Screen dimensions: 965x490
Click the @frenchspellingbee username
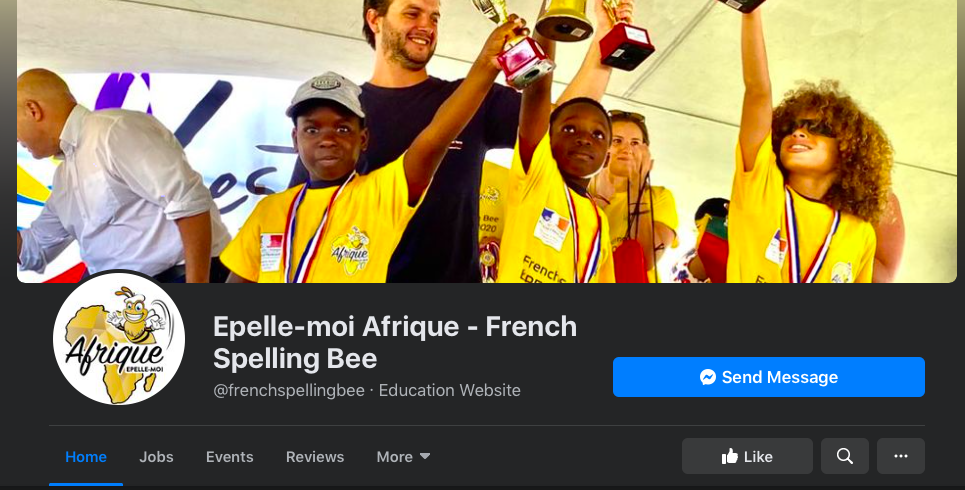289,390
